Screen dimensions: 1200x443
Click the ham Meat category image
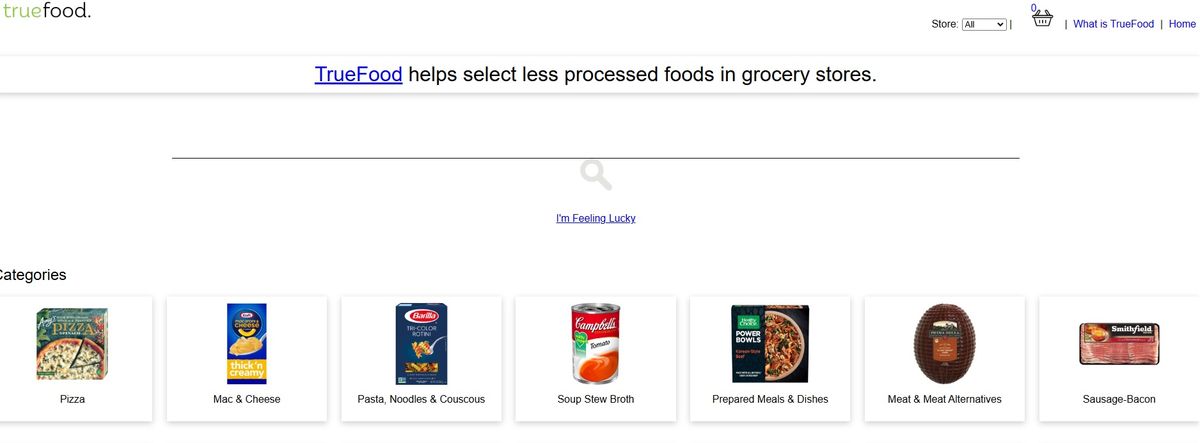pyautogui.click(x=944, y=344)
